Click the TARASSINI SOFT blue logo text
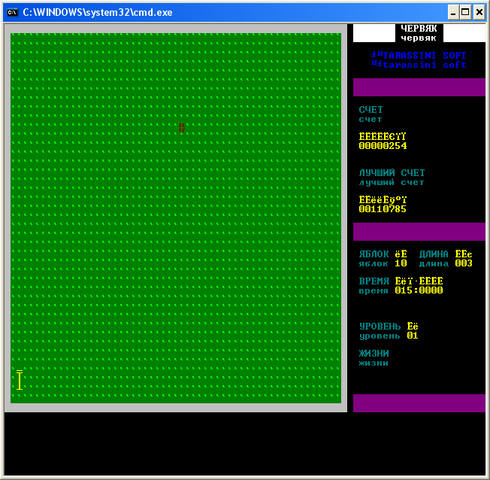This screenshot has height=480, width=490. (419, 60)
